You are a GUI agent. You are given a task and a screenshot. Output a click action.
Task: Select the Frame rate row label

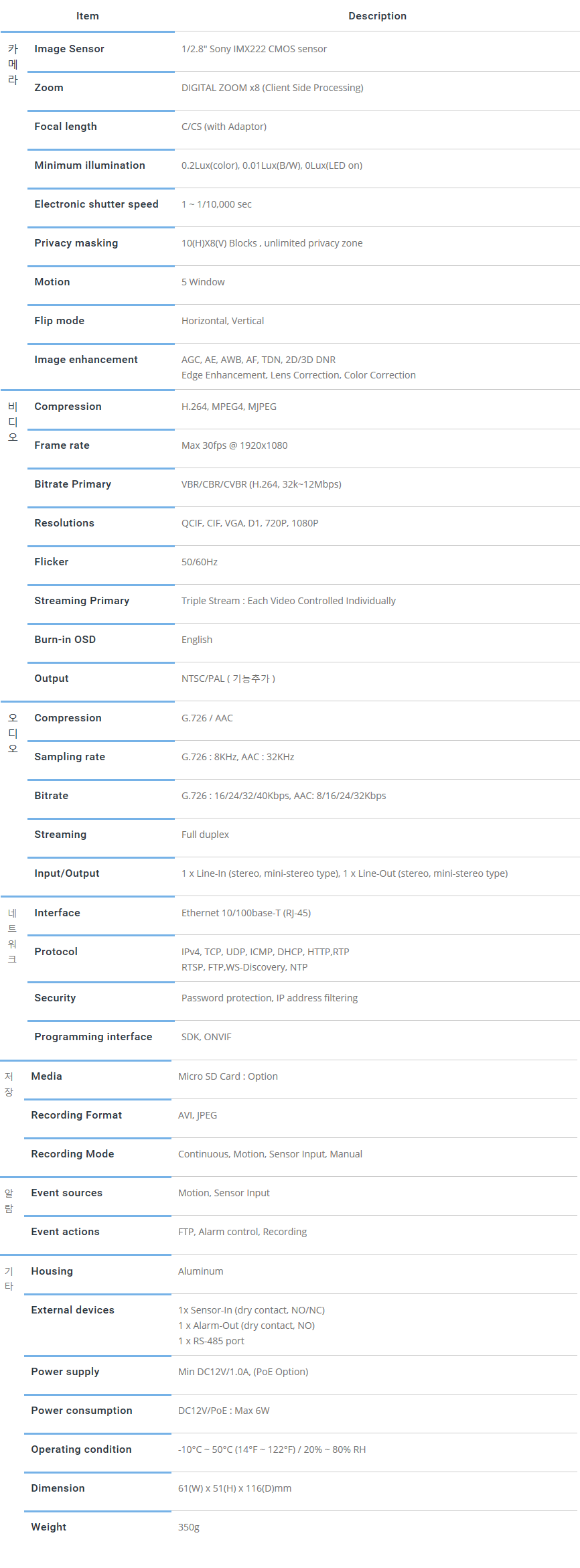(62, 445)
